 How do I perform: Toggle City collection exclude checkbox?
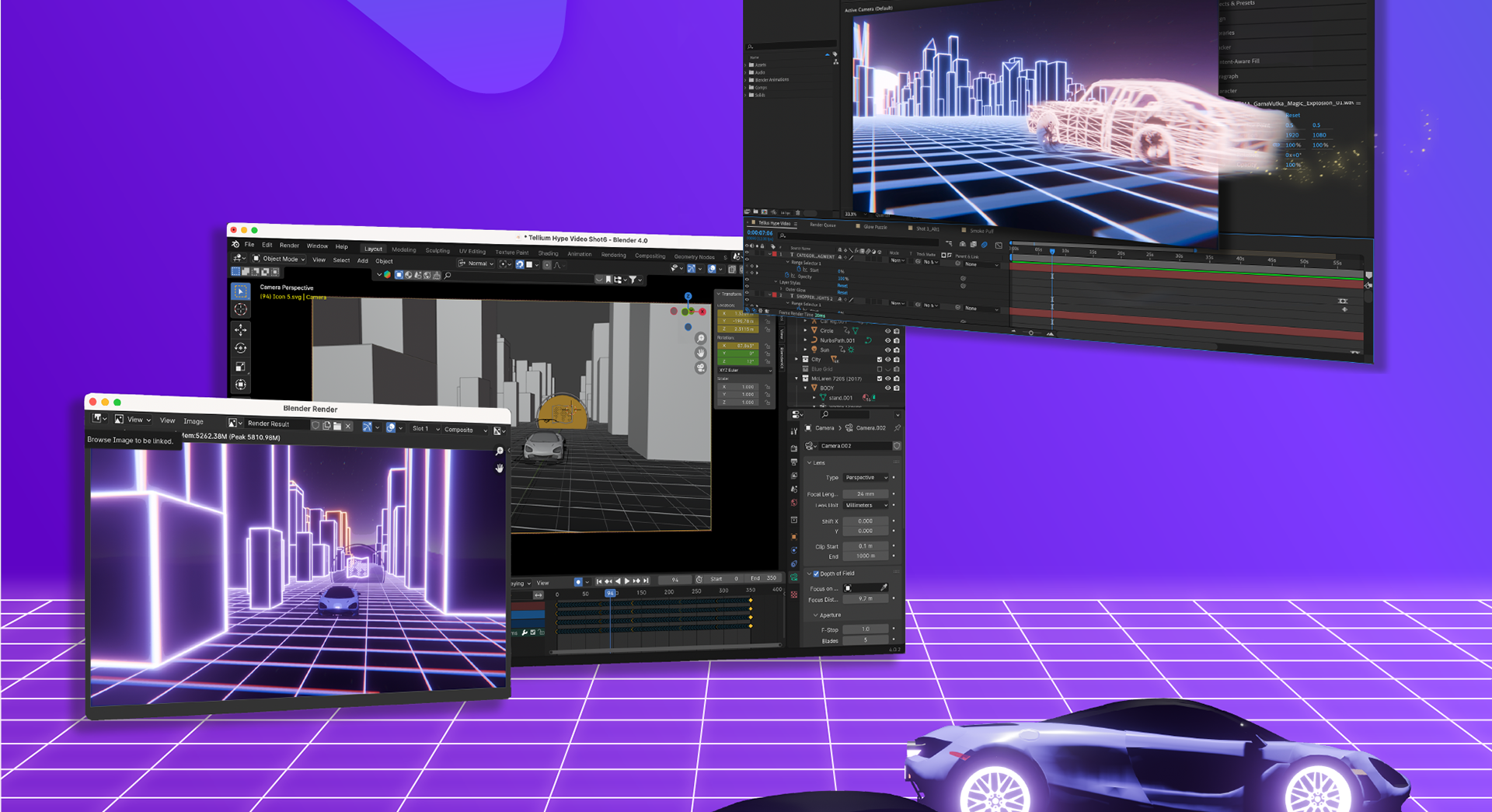click(880, 359)
